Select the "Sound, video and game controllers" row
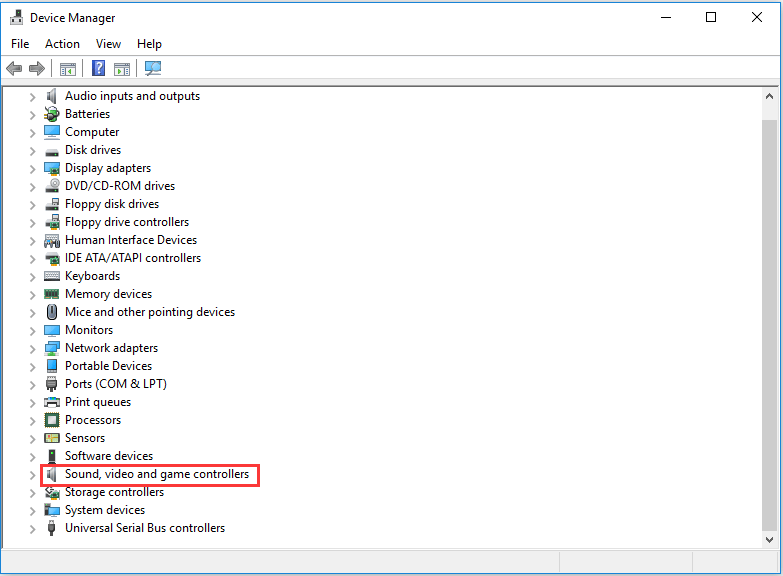This screenshot has width=783, height=576. pos(150,474)
